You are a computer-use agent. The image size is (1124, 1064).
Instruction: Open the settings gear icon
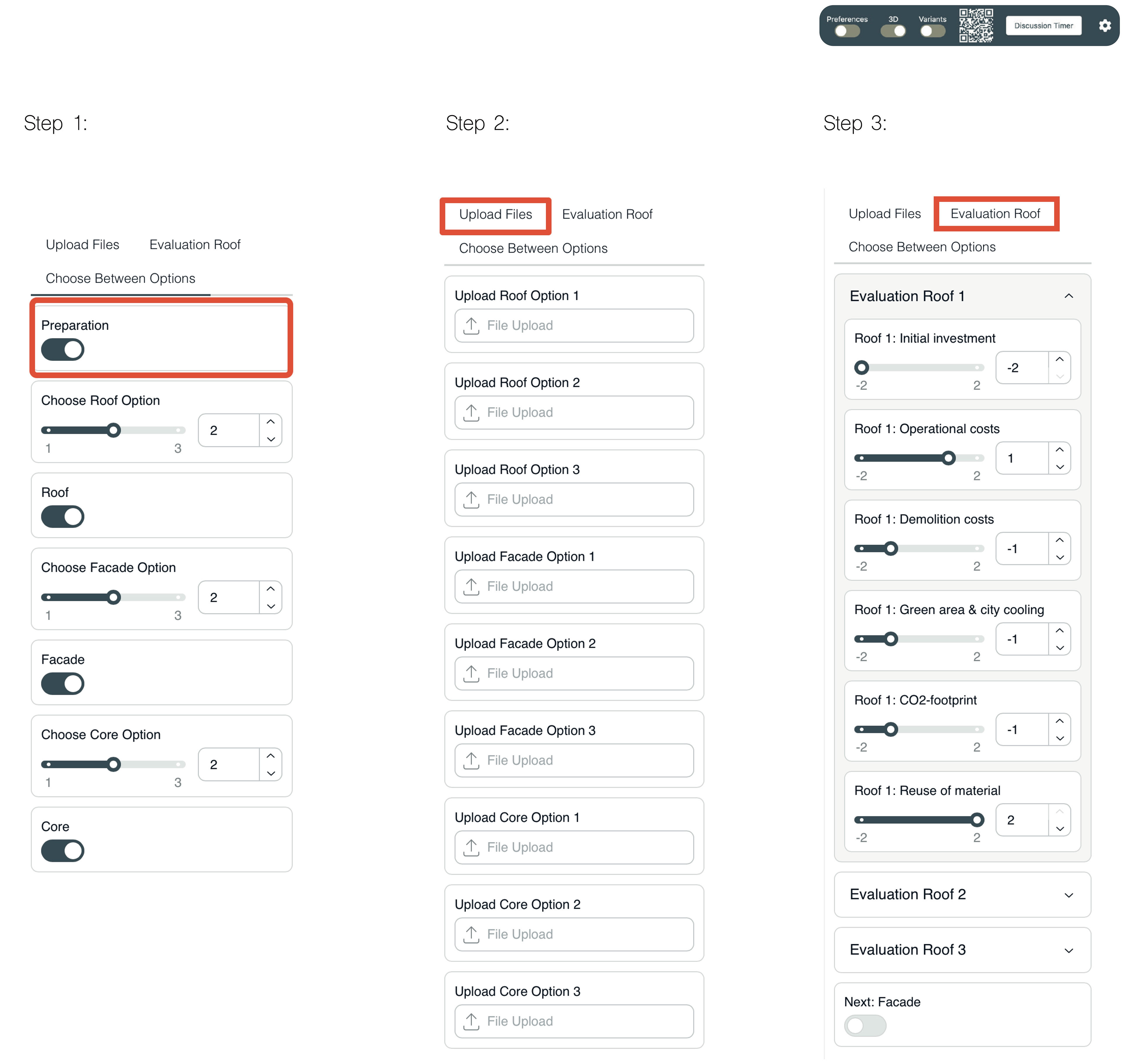pyautogui.click(x=1104, y=25)
